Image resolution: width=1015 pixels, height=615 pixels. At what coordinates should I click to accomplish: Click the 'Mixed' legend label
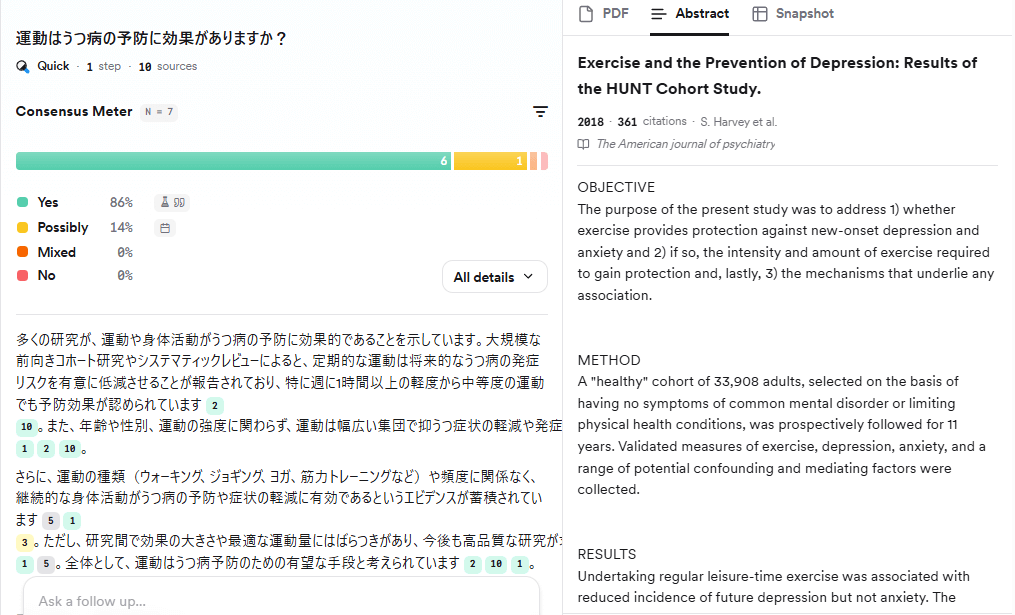pyautogui.click(x=57, y=252)
